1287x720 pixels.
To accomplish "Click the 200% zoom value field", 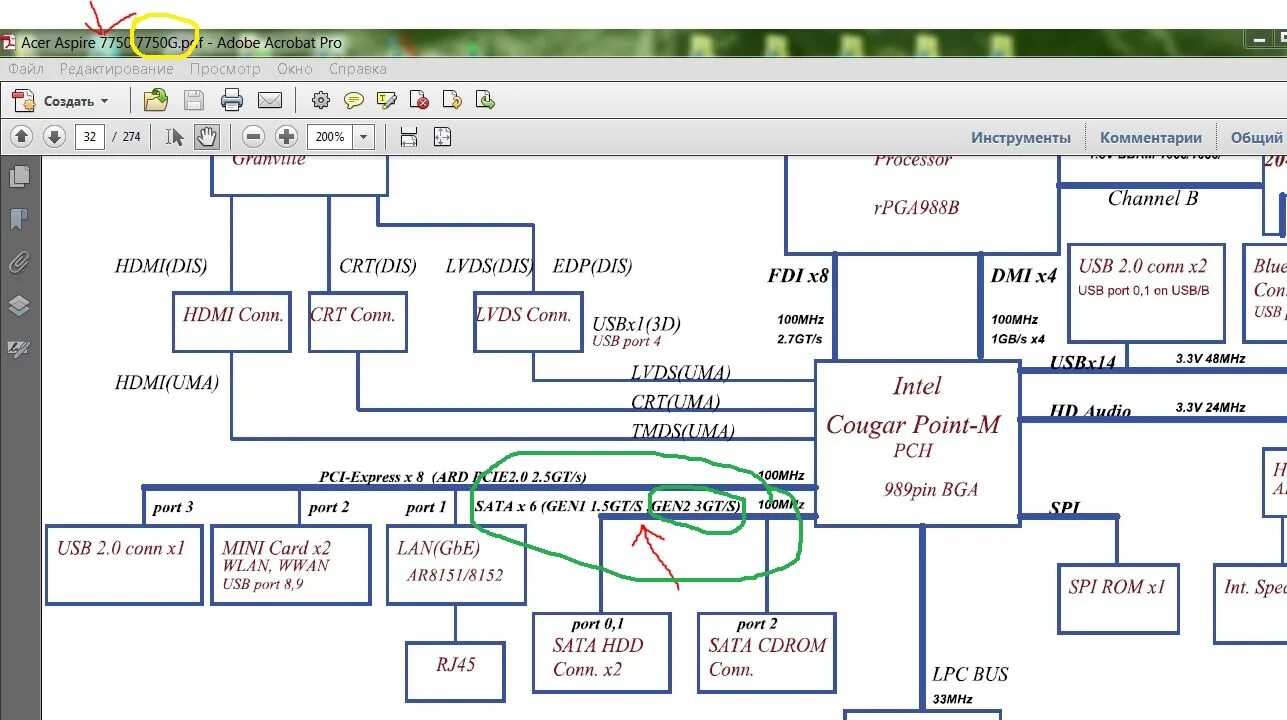I will pos(330,137).
